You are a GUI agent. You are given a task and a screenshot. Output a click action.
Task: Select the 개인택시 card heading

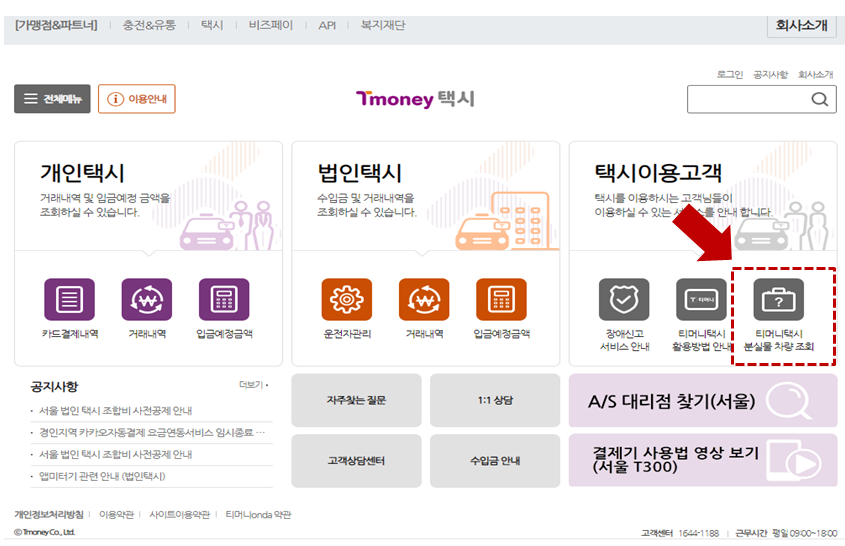(82, 173)
